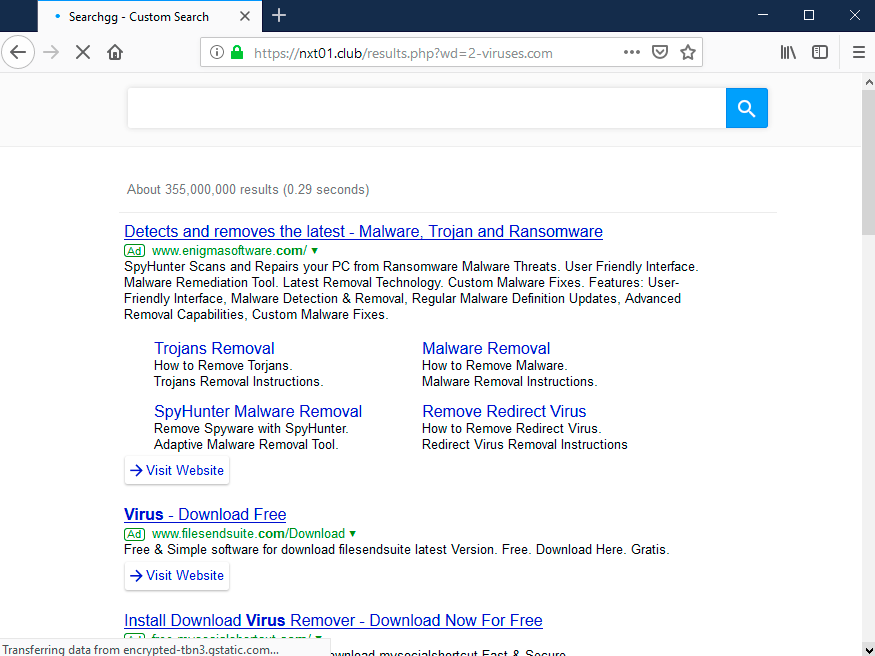The height and width of the screenshot is (656, 875).
Task: Click Visit Website under SpyHunter ad
Action: (x=177, y=470)
